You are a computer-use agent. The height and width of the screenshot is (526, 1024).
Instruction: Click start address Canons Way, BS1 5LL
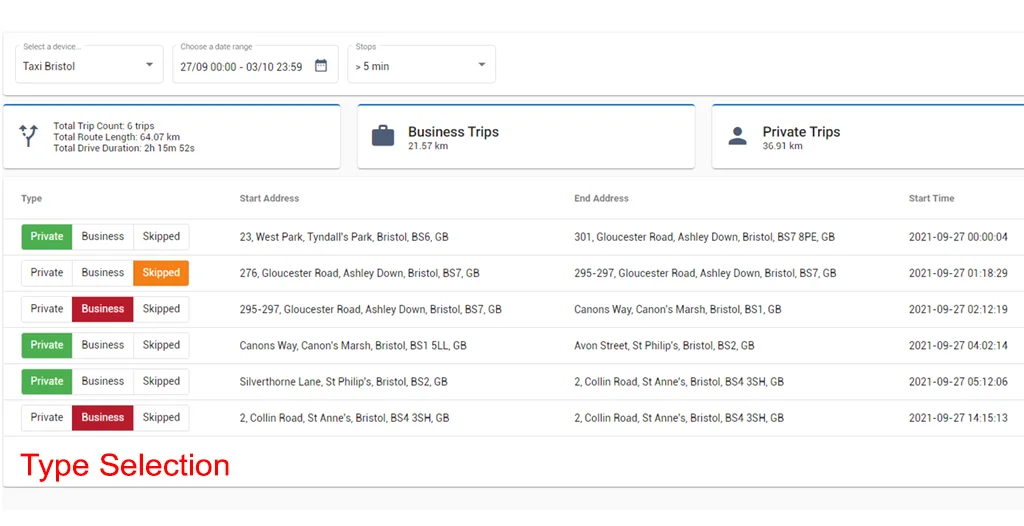coord(353,346)
